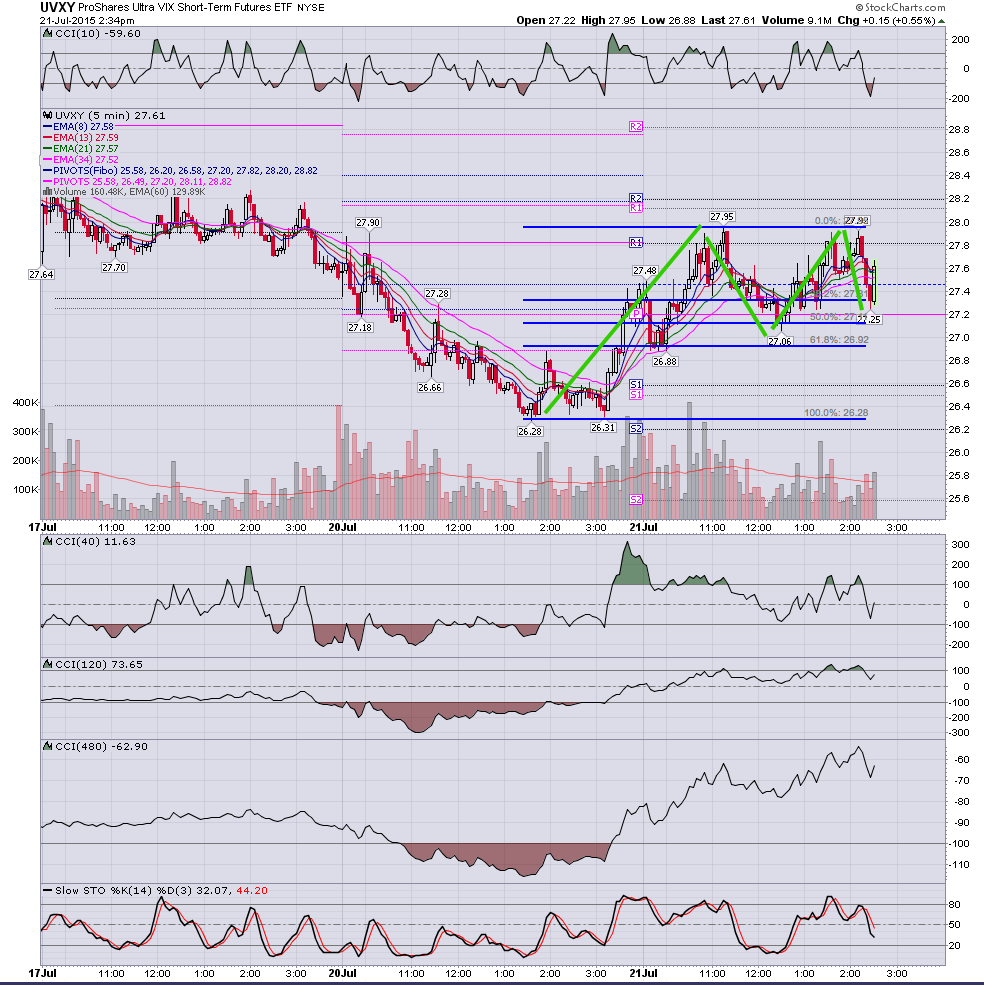Select the blue R1 pivot marker

636,242
